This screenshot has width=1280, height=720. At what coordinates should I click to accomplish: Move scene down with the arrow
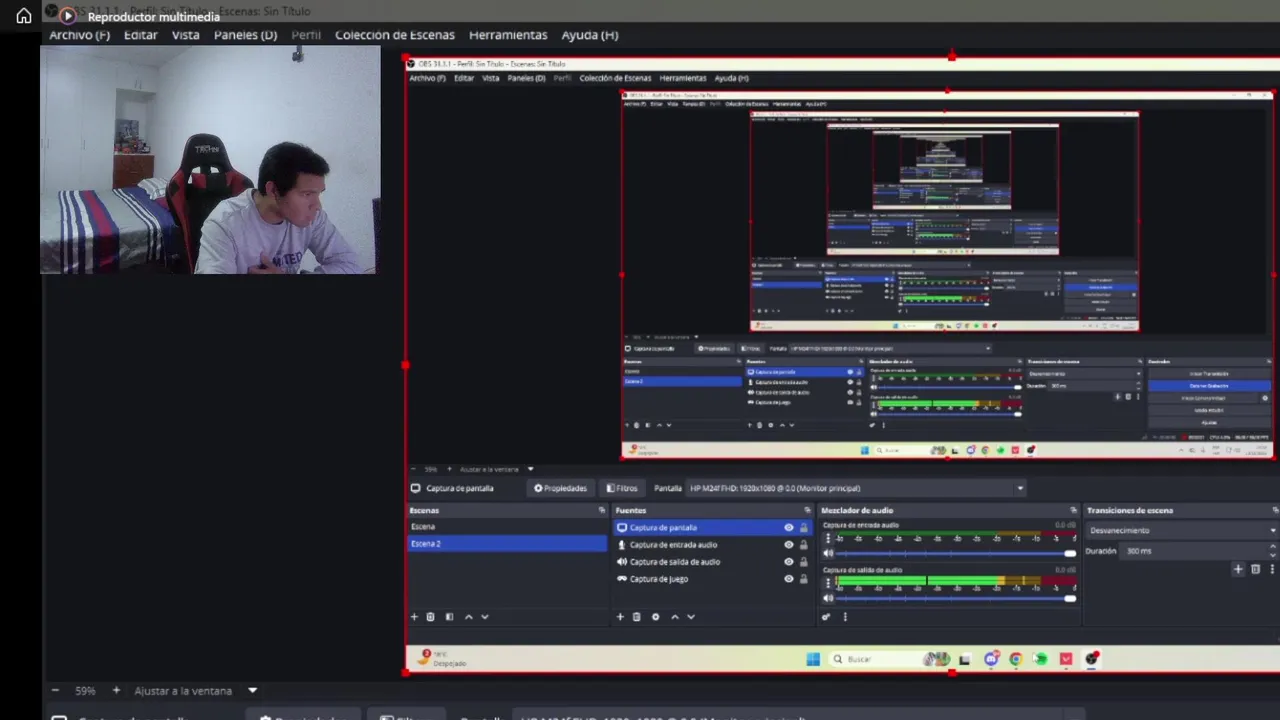[485, 617]
